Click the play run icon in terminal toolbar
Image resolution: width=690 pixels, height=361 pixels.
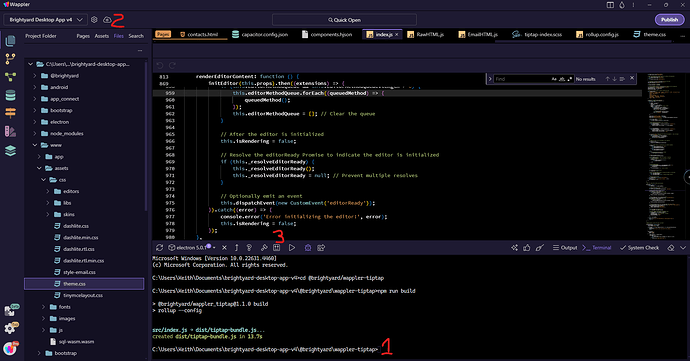click(292, 248)
